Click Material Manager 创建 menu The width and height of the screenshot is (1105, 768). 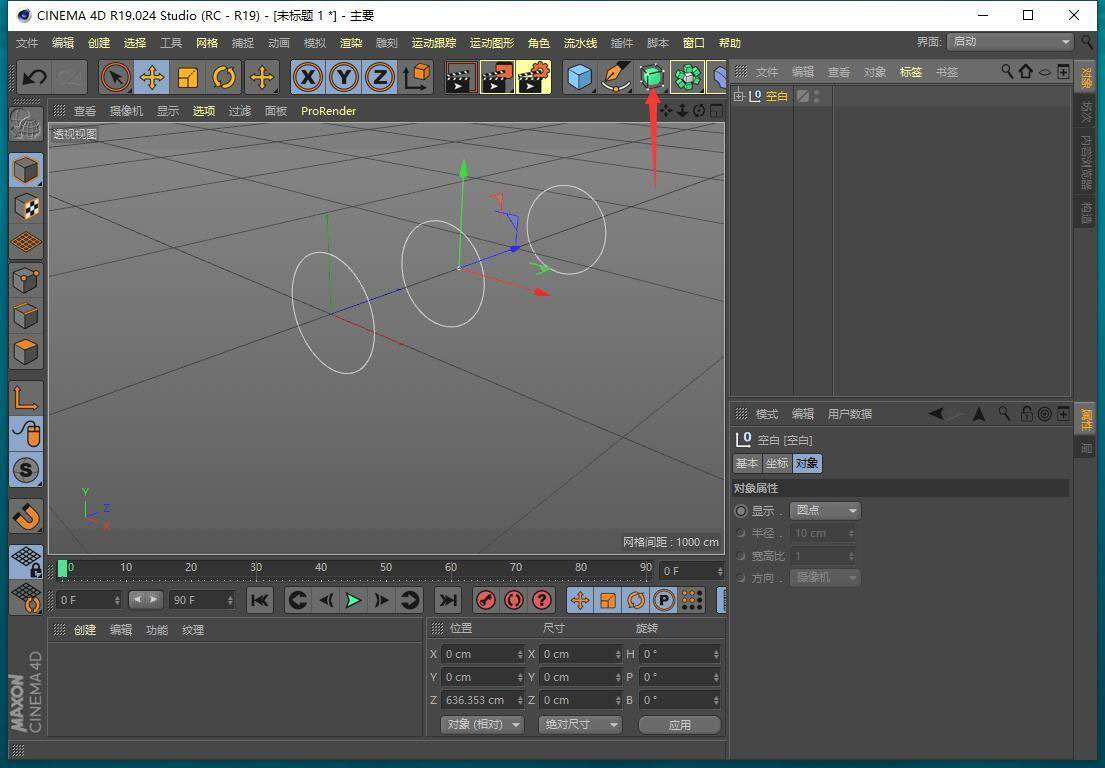pos(85,630)
